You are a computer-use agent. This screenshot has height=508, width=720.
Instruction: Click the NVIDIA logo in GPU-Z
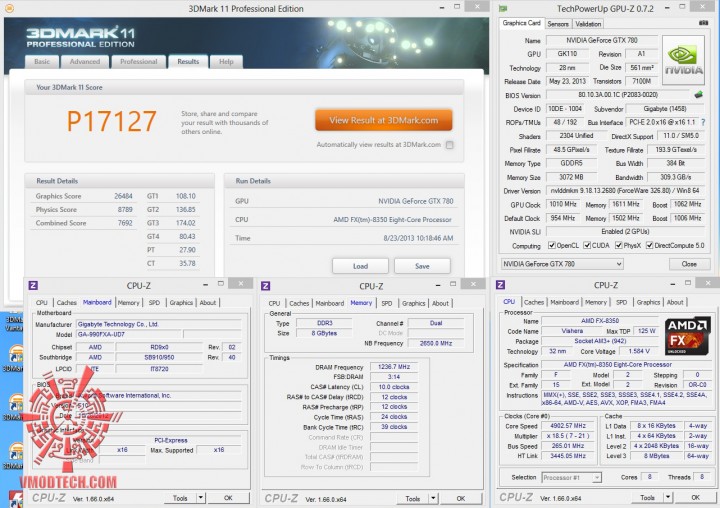pyautogui.click(x=683, y=61)
